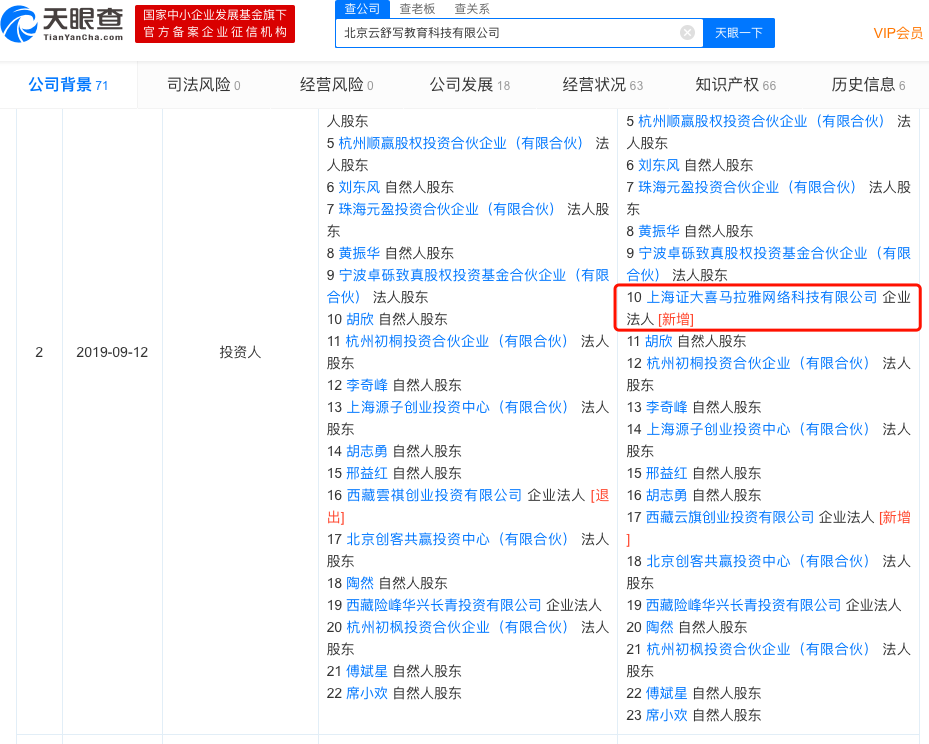Open item 20 杭州初枫投资合伙企业 in the before-change column

coord(457,627)
